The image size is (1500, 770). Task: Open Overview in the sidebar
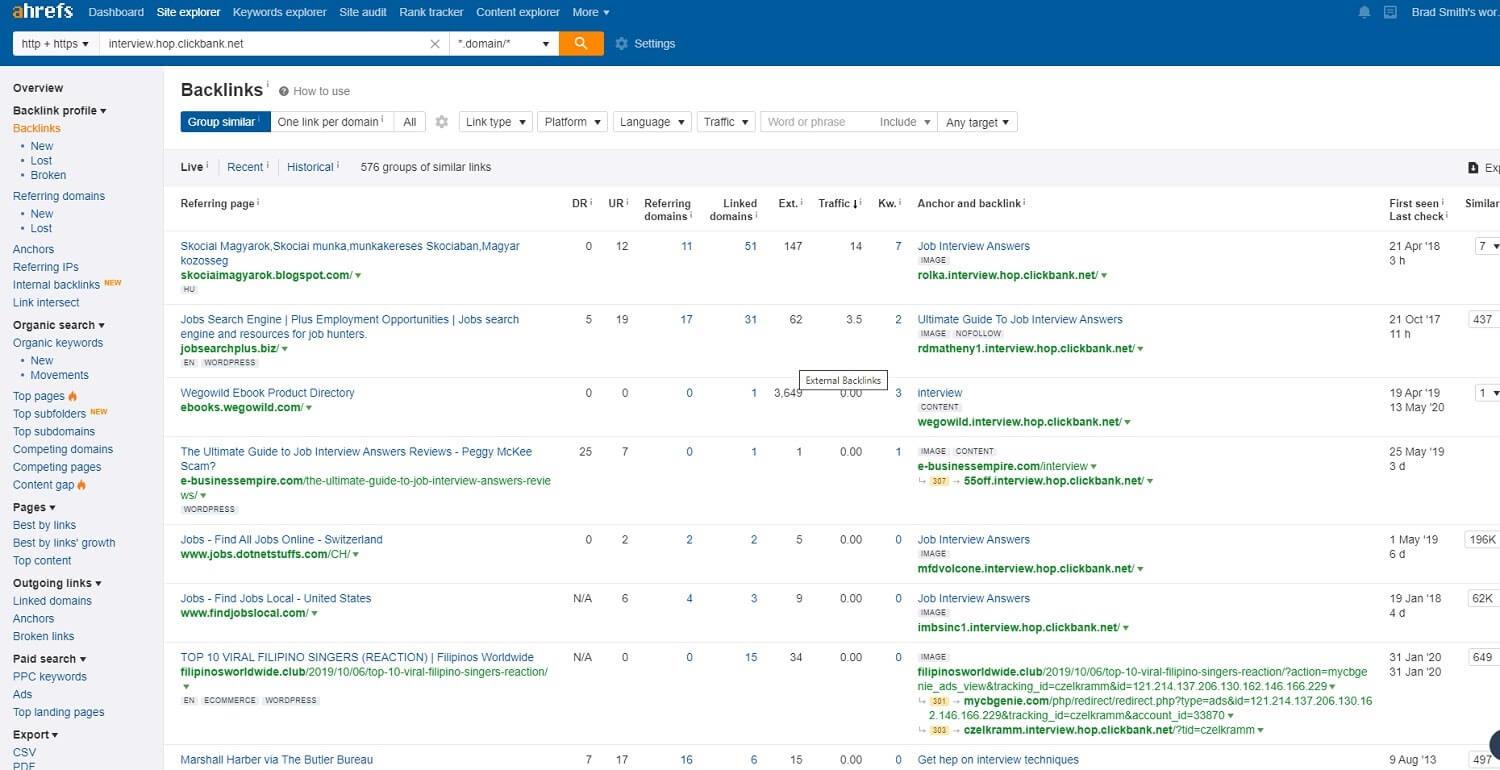38,88
